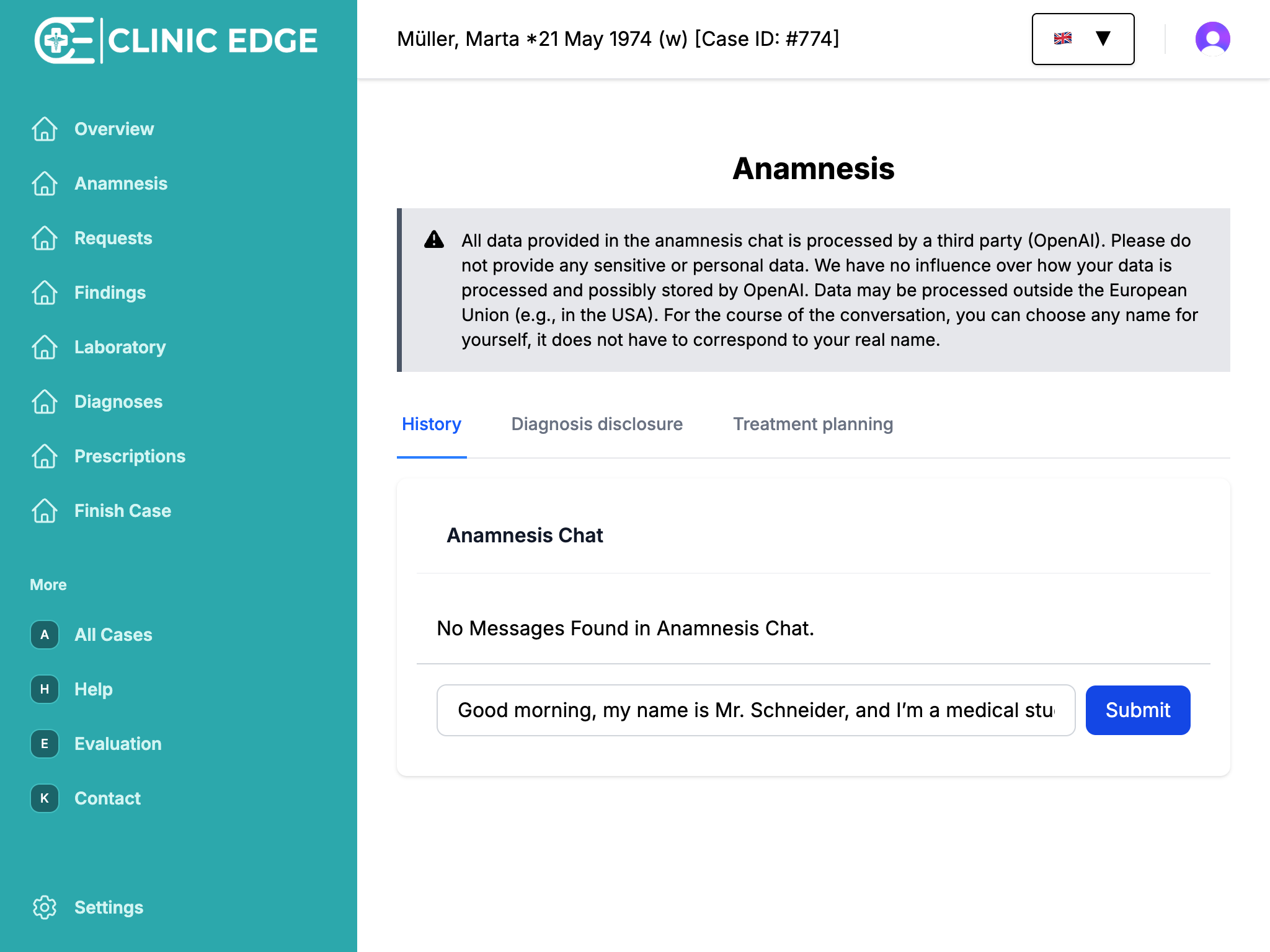The height and width of the screenshot is (952, 1270).
Task: Click the warning triangle in the notice
Action: pos(434,240)
